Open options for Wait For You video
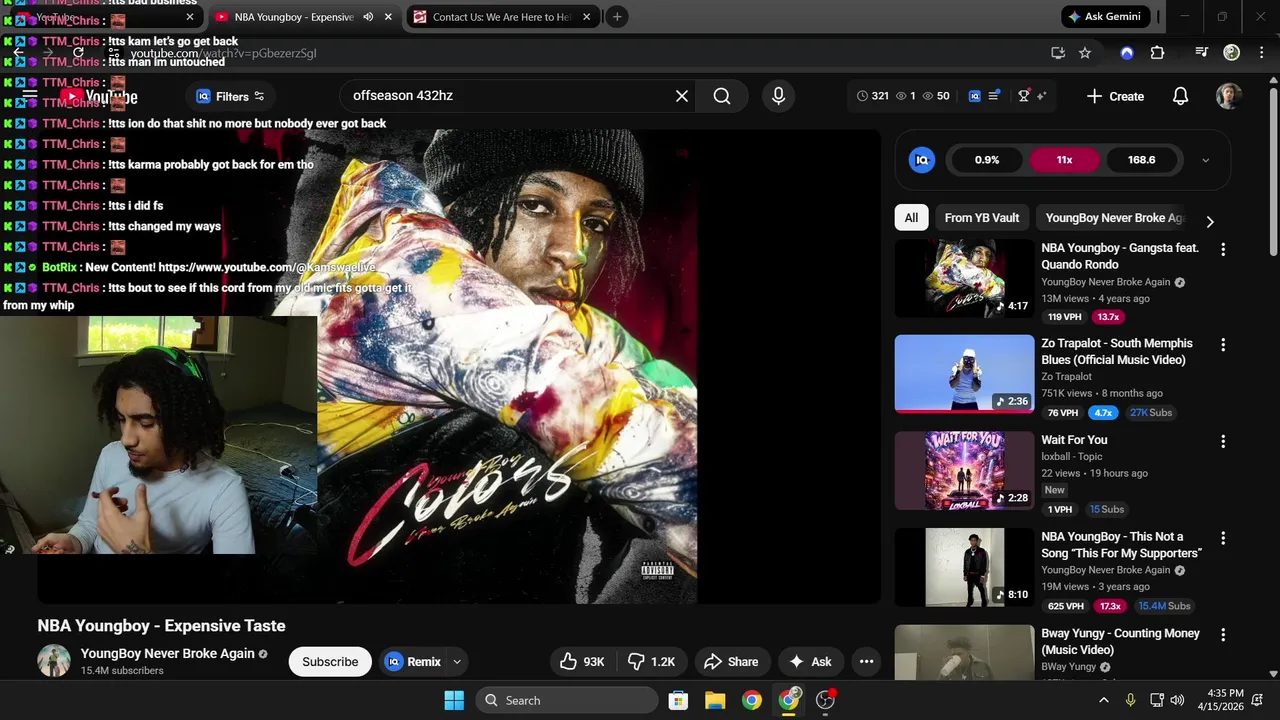 [x=1223, y=441]
